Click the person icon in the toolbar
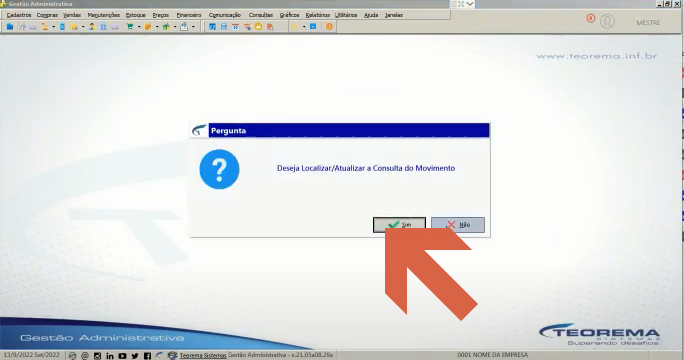This screenshot has height=360, width=684. pyautogui.click(x=92, y=27)
